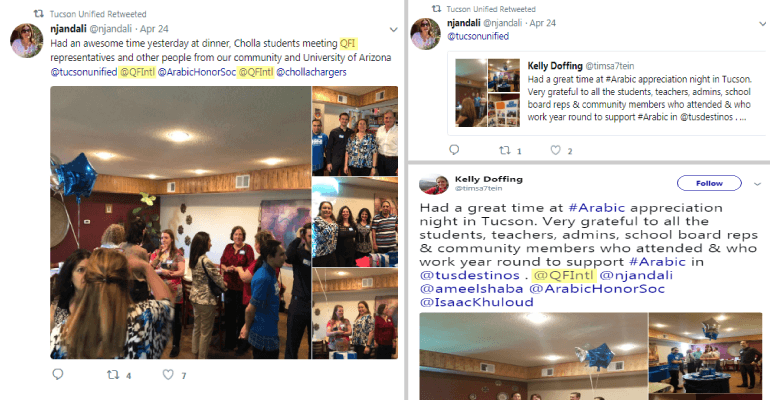Retweet the Cholla students dinner tweet
Viewport: 770px width, 400px height.
tap(113, 375)
